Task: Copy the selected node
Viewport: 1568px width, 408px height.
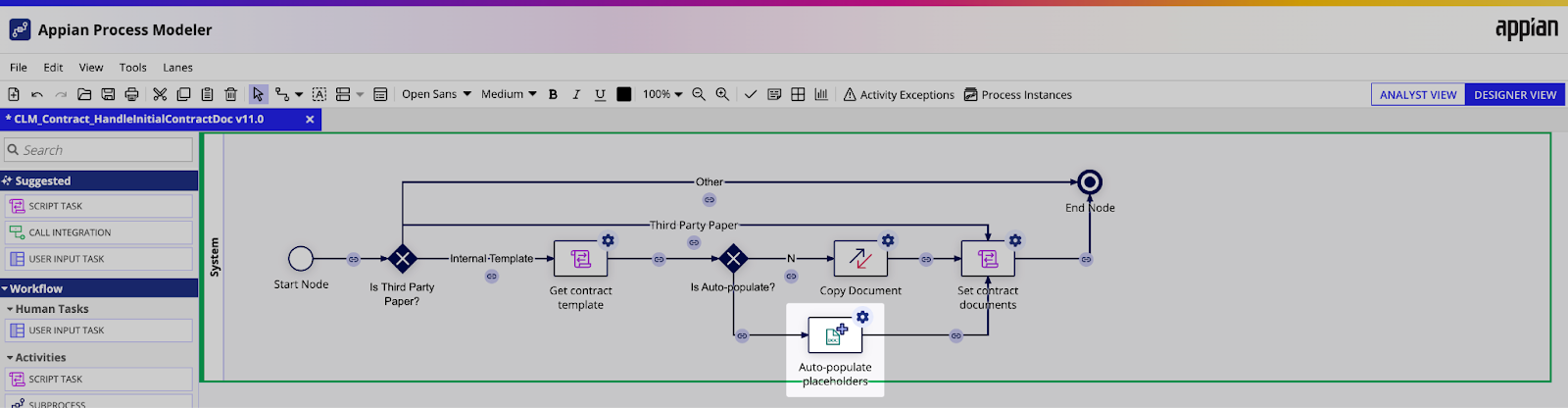Action: click(x=183, y=94)
